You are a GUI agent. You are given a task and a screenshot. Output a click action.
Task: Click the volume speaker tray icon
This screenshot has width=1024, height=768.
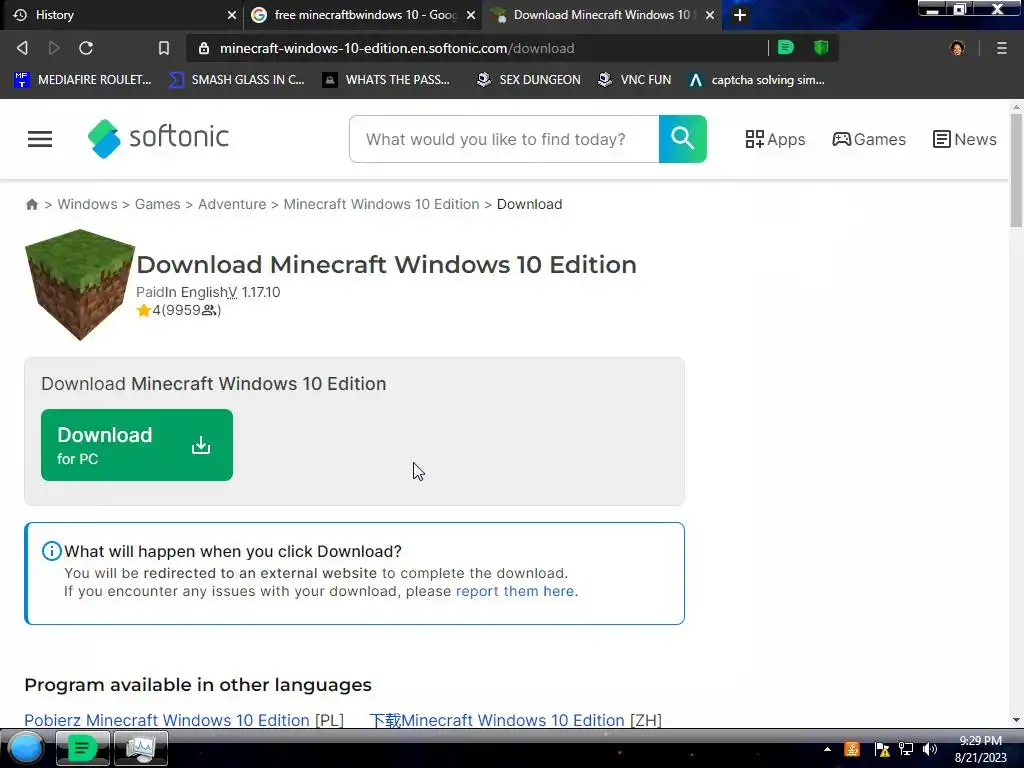930,749
